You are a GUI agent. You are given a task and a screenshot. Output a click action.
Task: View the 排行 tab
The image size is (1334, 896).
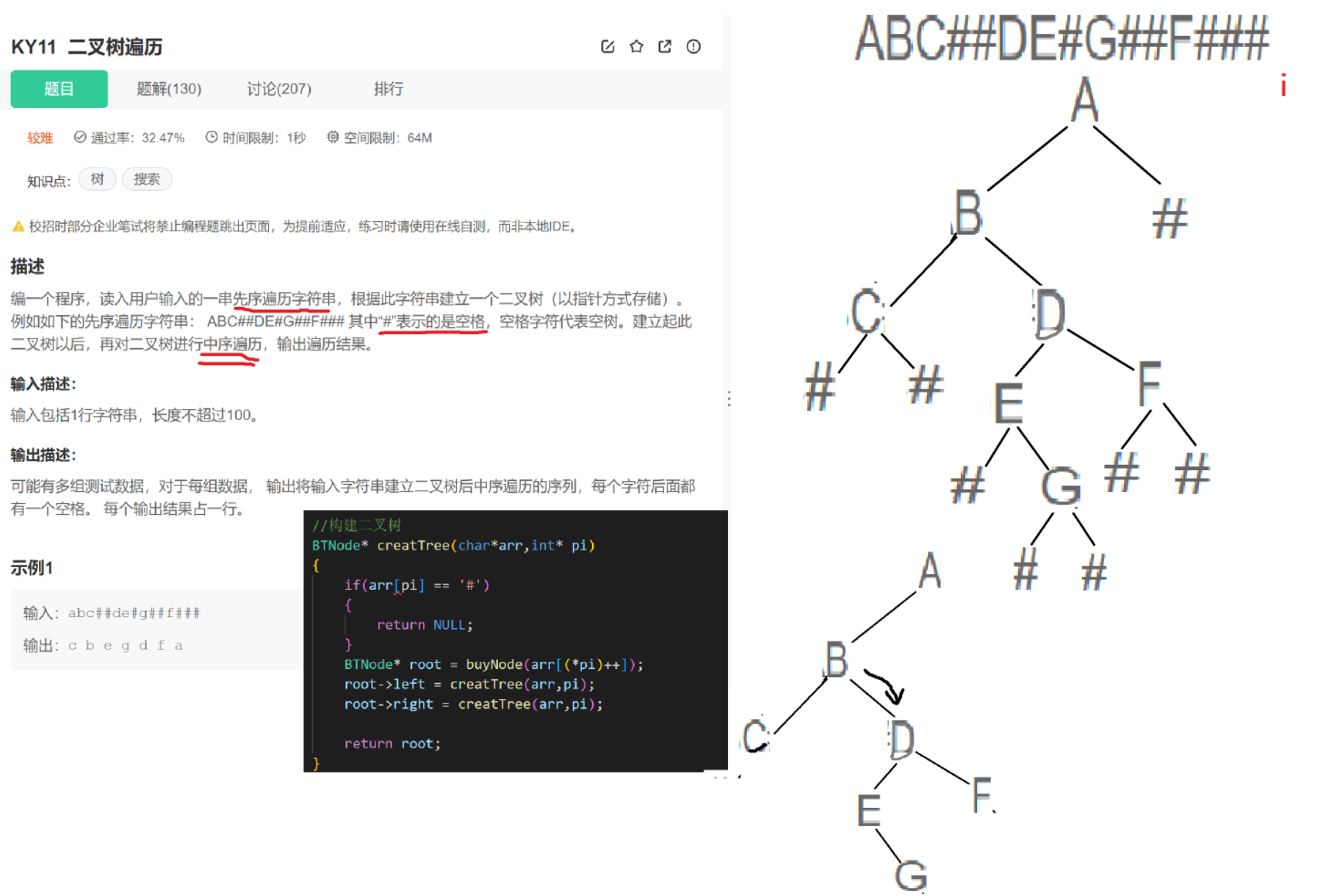click(389, 89)
